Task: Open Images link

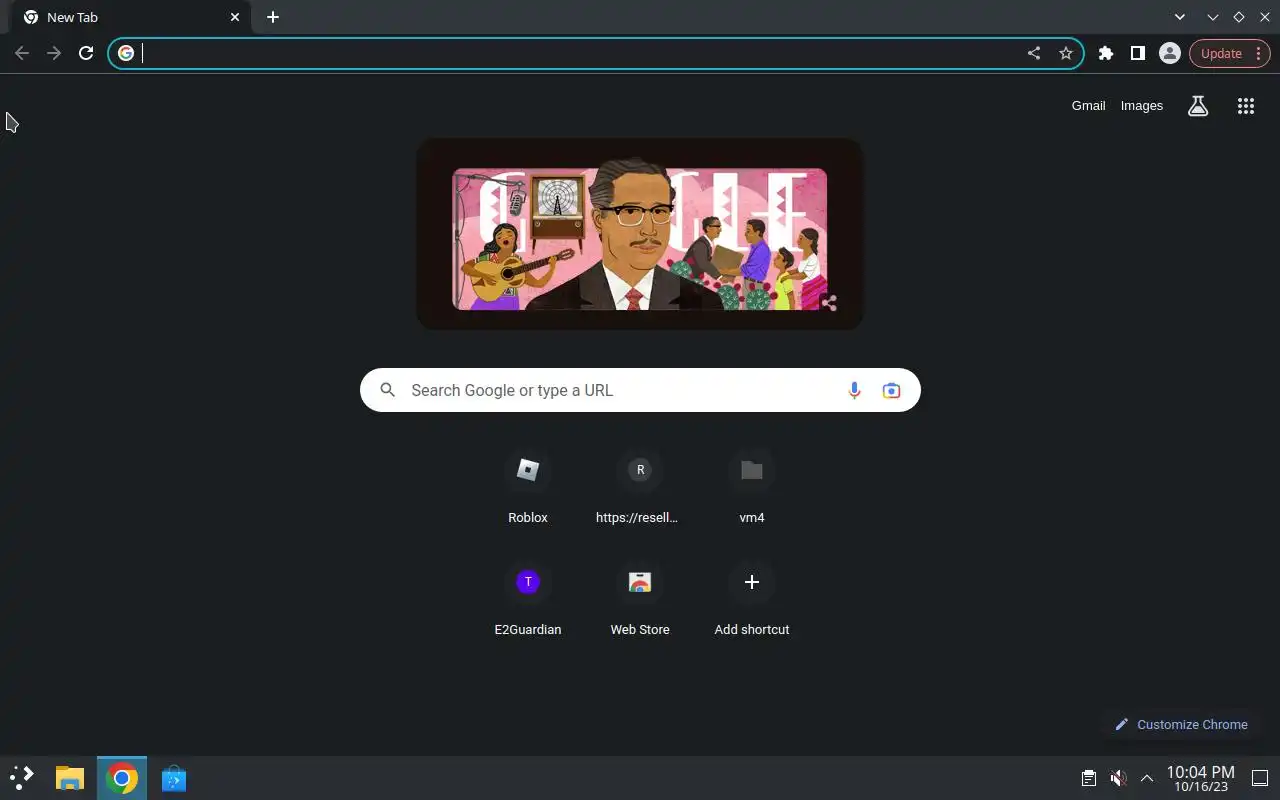Action: point(1142,106)
